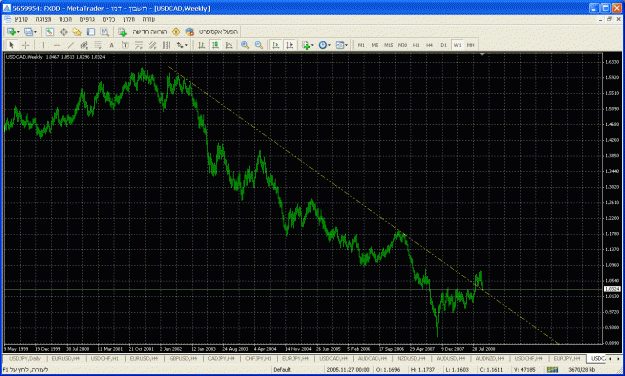Image resolution: width=625 pixels, height=376 pixels.
Task: Open the Market Watch window icon
Action: click(x=49, y=31)
